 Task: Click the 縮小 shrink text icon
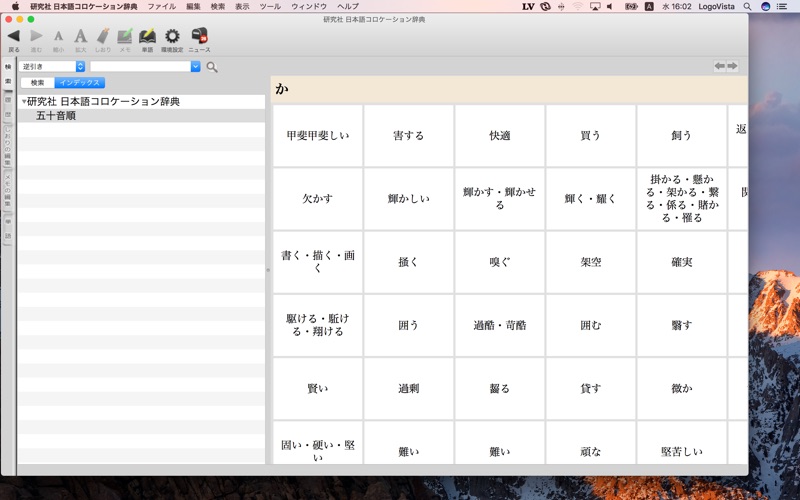[x=58, y=37]
